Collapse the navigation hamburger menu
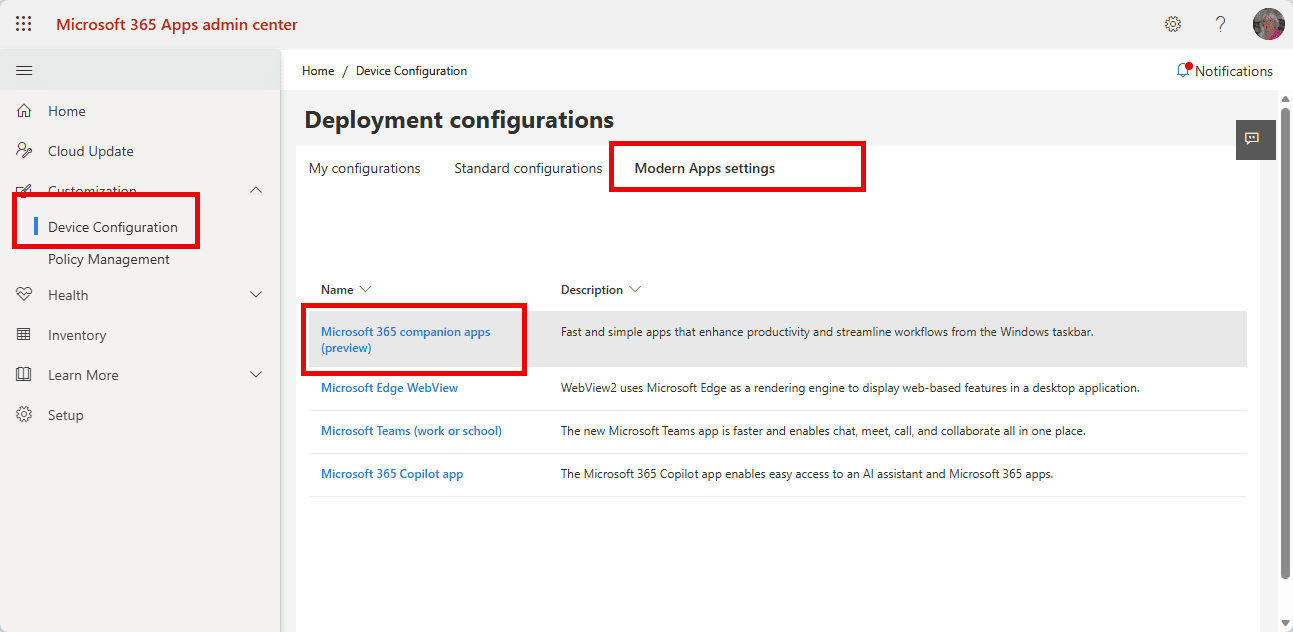Screen dimensions: 1293x632 pyautogui.click(x=24, y=70)
